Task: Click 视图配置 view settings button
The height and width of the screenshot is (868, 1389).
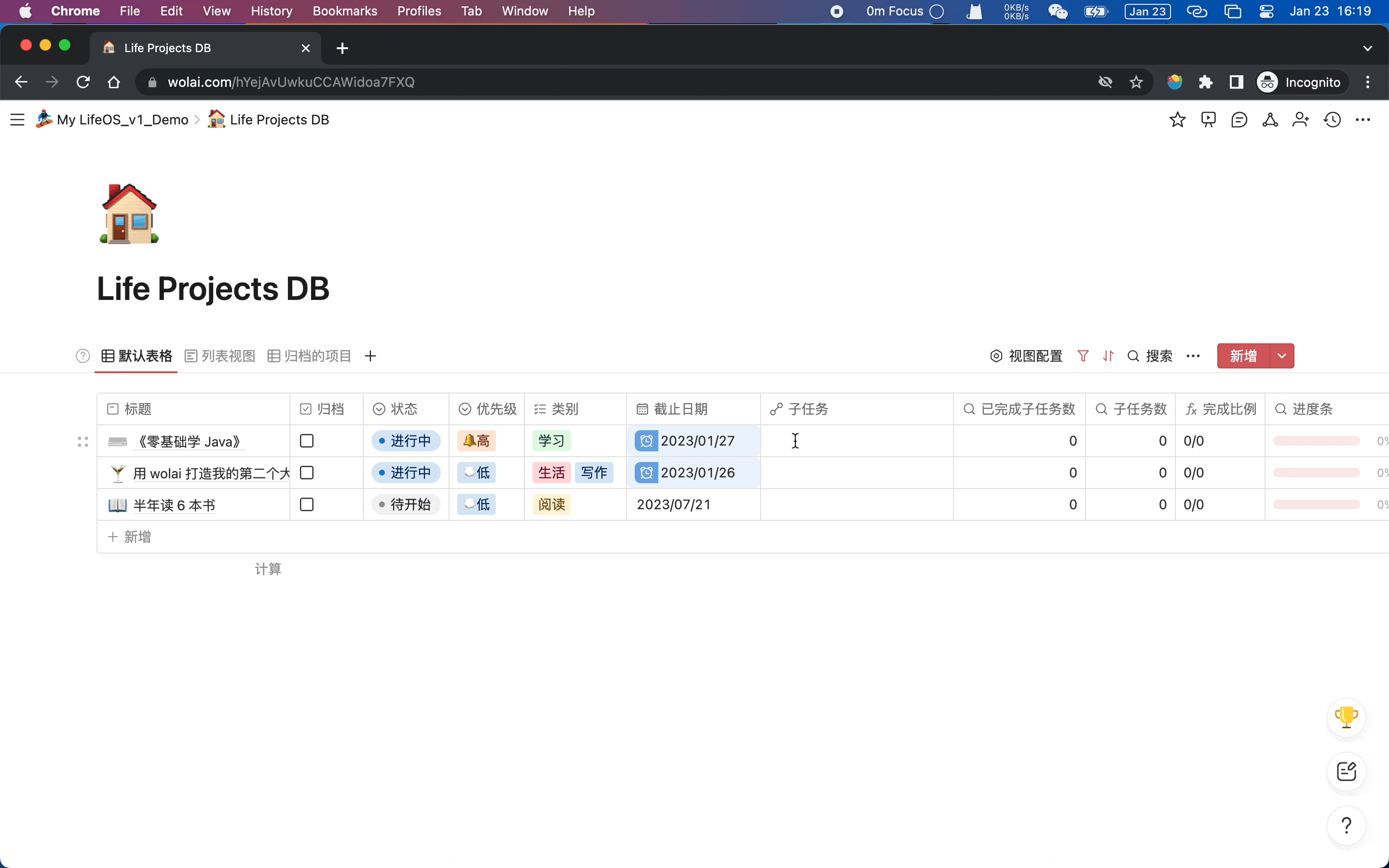Action: coord(1026,356)
